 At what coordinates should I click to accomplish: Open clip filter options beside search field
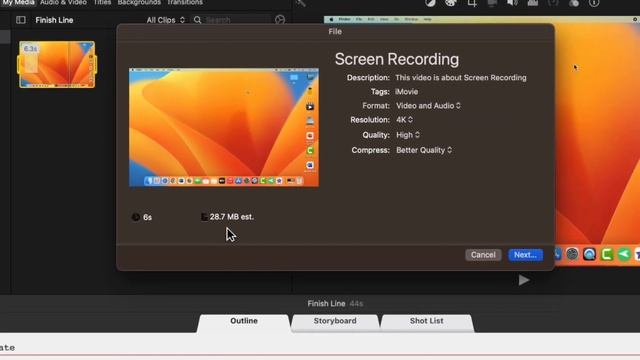(280, 20)
